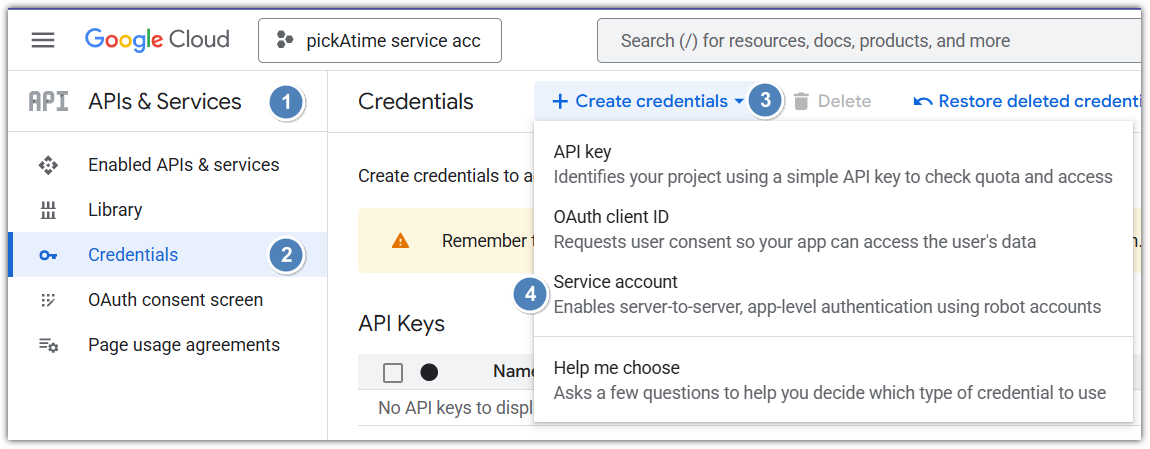Open the pickAtime service acc project selector
This screenshot has width=1150, height=449.
pyautogui.click(x=380, y=41)
